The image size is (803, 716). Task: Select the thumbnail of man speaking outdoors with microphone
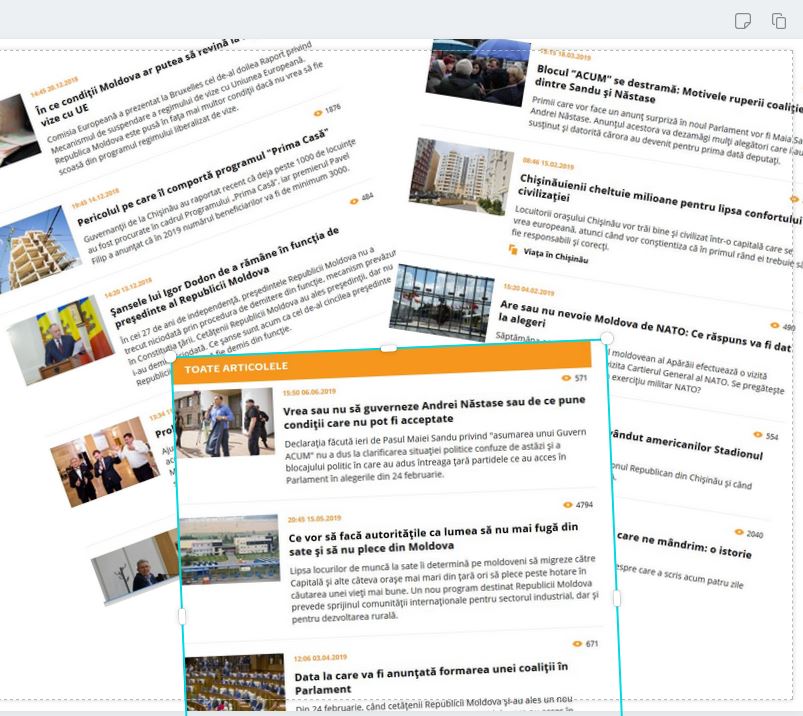coord(224,424)
